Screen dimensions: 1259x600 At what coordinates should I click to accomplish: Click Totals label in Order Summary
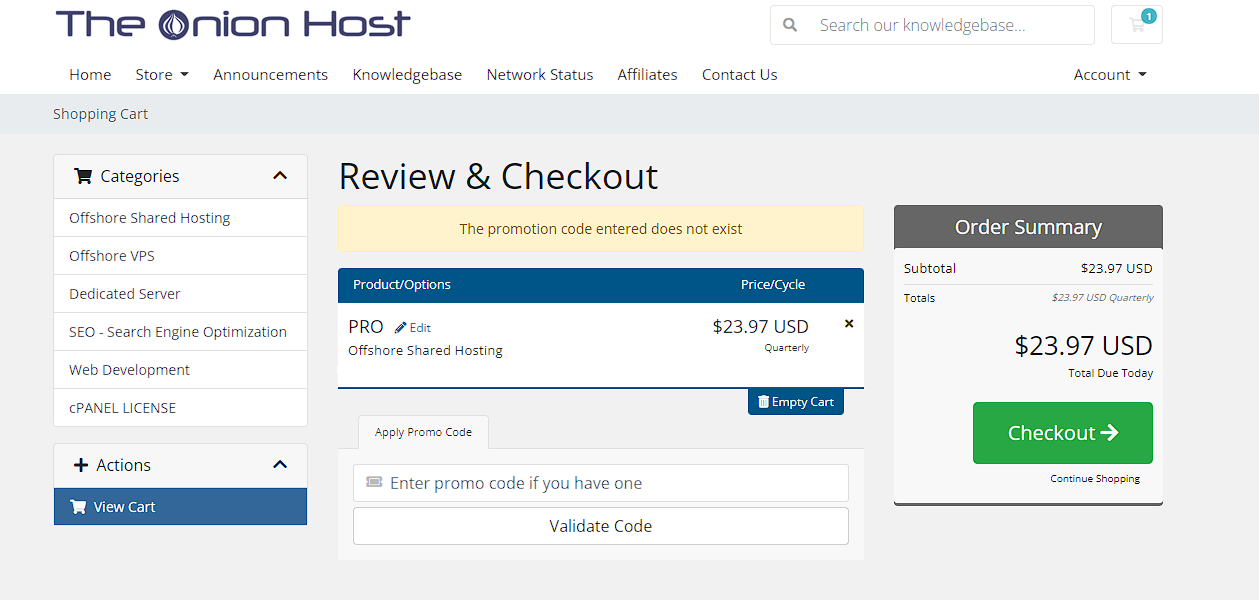tap(920, 298)
